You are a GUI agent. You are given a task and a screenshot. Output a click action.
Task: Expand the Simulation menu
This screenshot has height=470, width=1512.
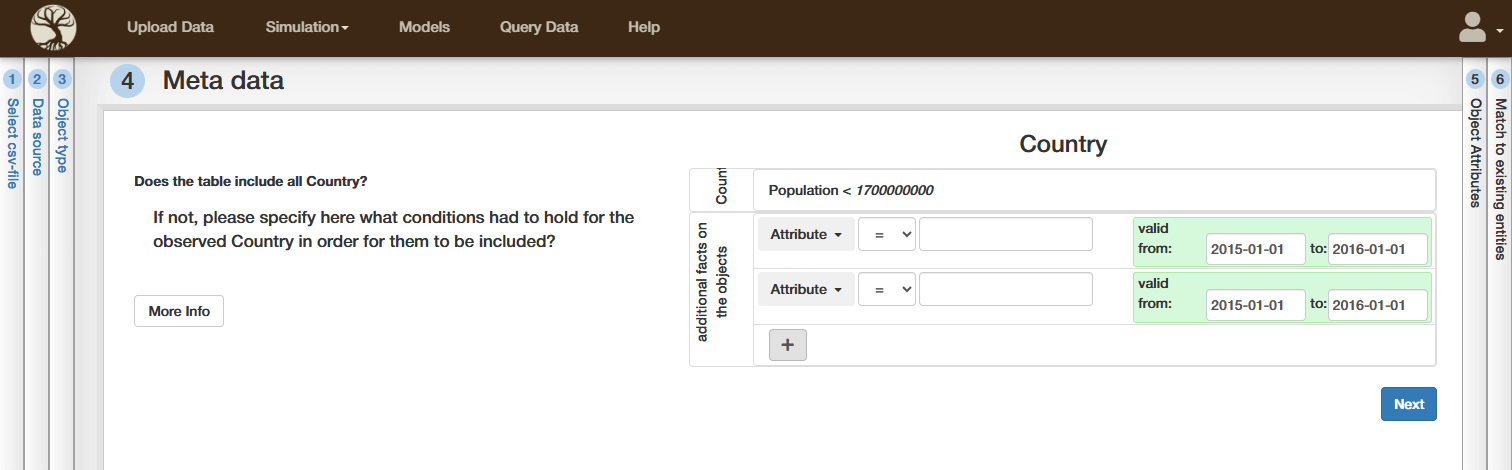(306, 27)
